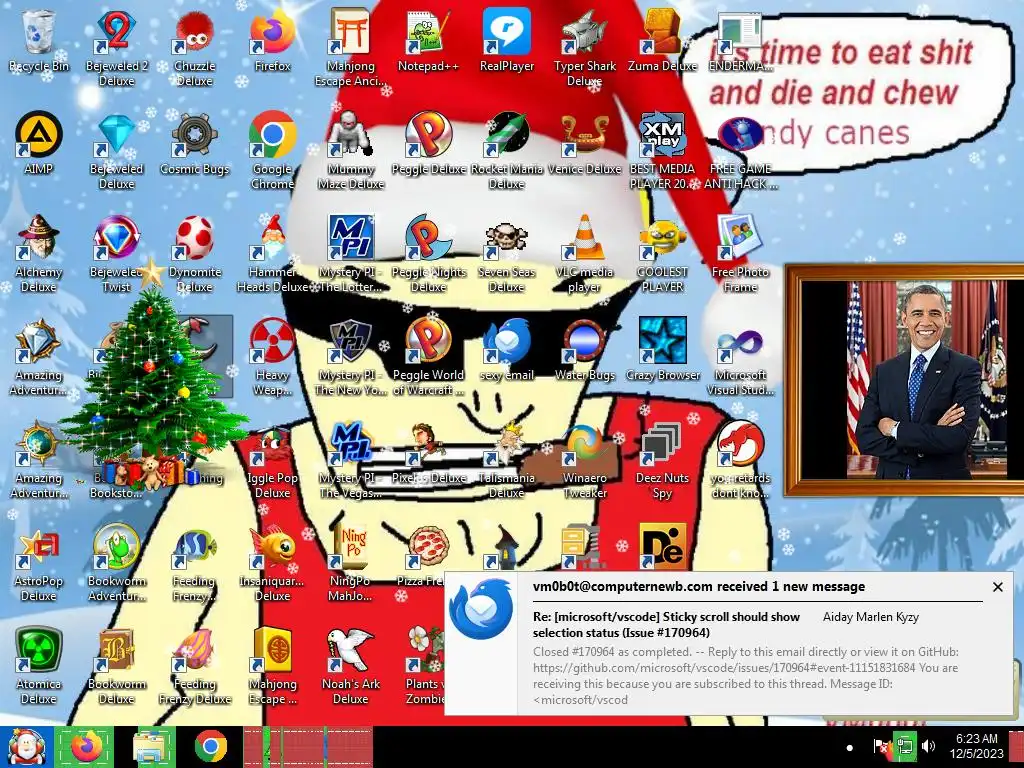Viewport: 1024px width, 768px height.
Task: Open Venice Deluxe shortcut
Action: point(584,144)
